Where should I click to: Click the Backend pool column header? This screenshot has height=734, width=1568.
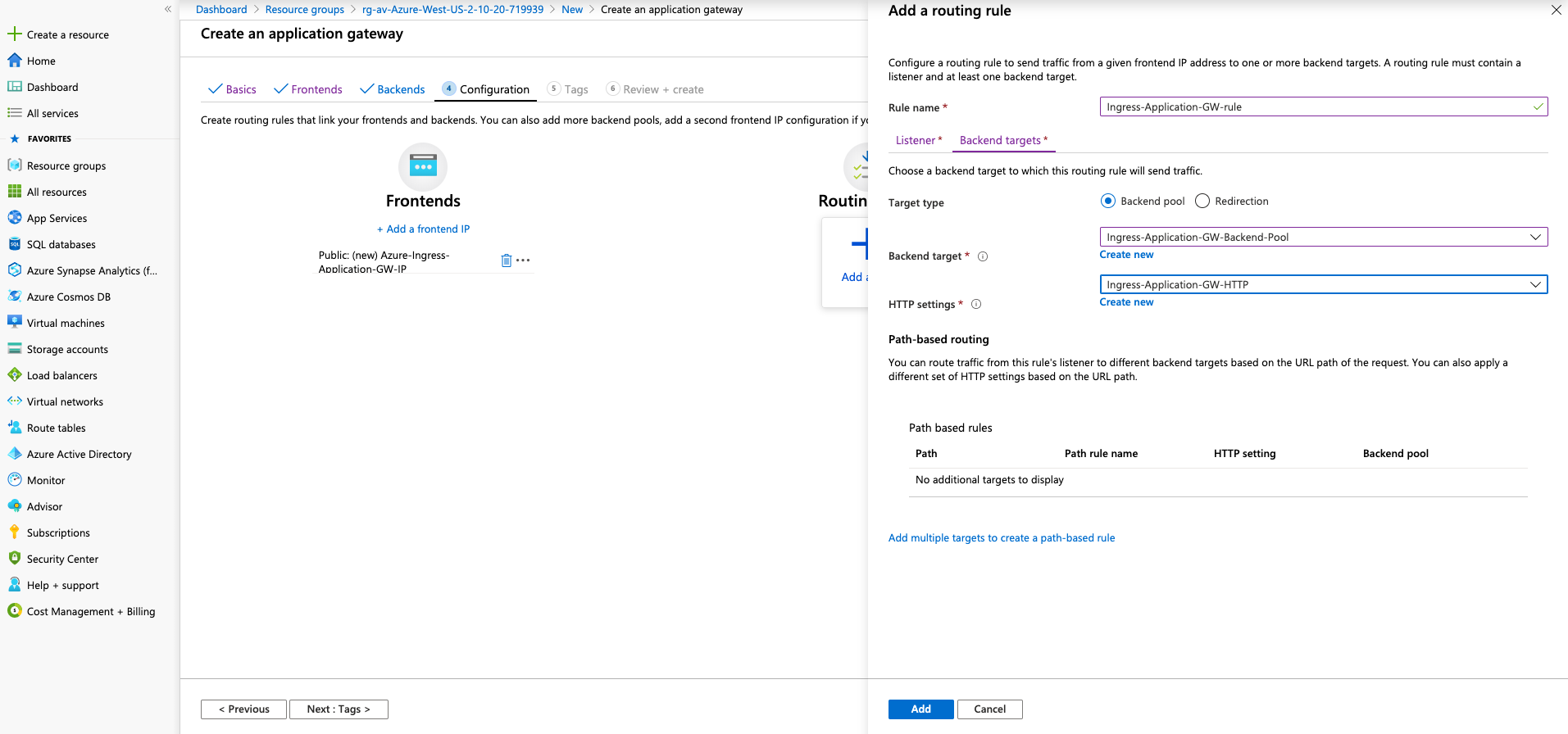click(x=1395, y=454)
